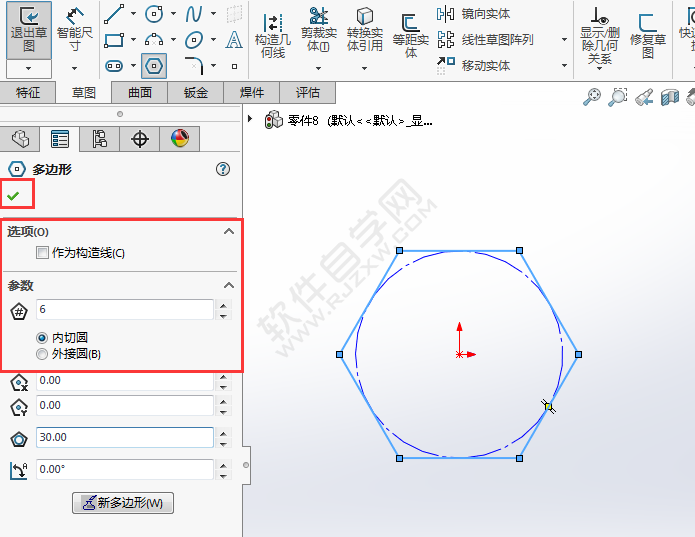Click Trim Entities (剪裁实体)
This screenshot has height=537, width=695.
(x=318, y=30)
